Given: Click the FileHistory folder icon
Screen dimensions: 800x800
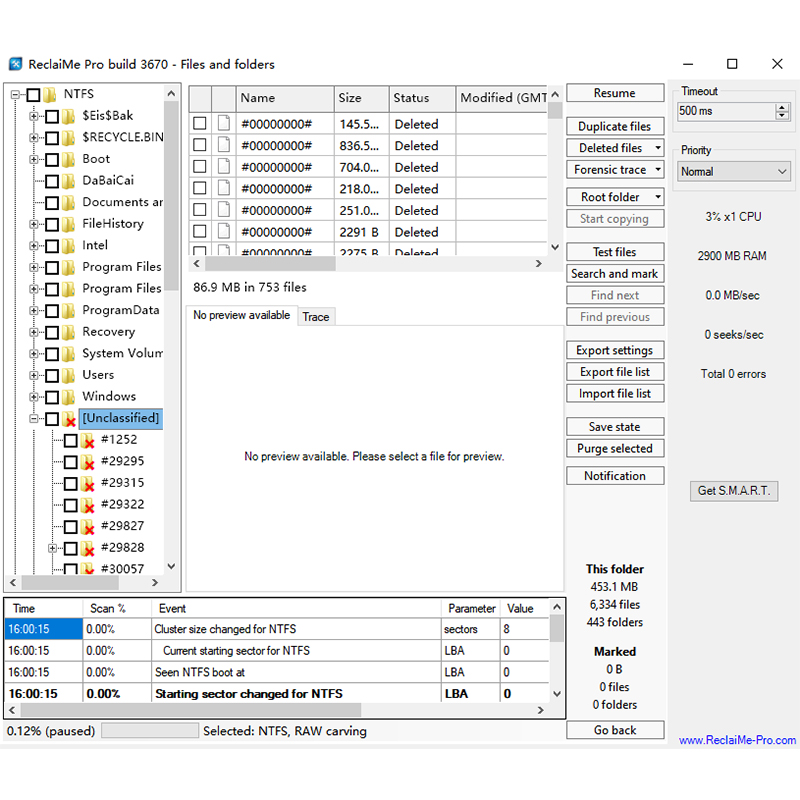Looking at the screenshot, I should [x=68, y=224].
